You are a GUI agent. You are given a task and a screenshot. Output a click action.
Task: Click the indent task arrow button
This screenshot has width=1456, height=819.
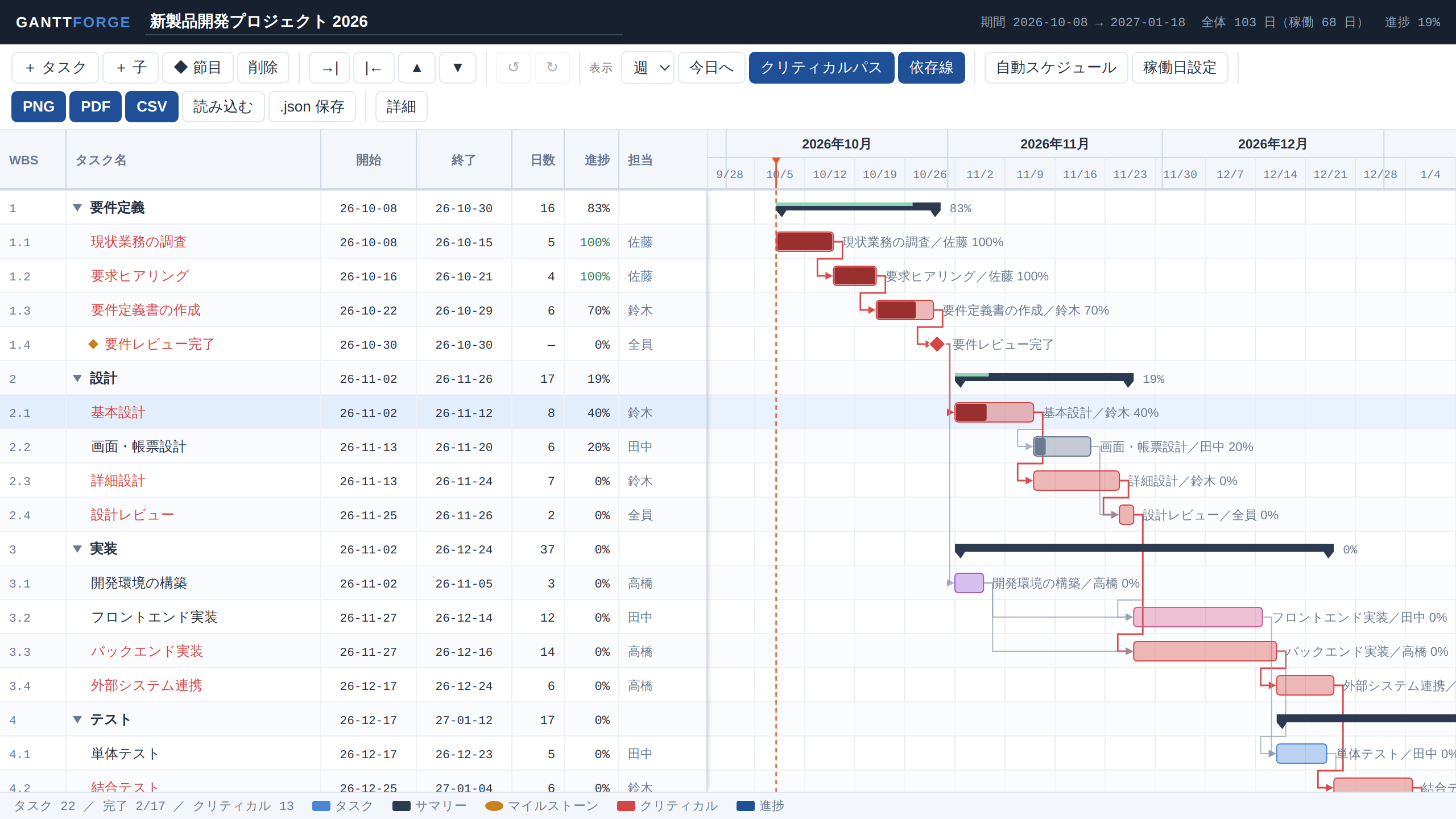pyautogui.click(x=329, y=68)
